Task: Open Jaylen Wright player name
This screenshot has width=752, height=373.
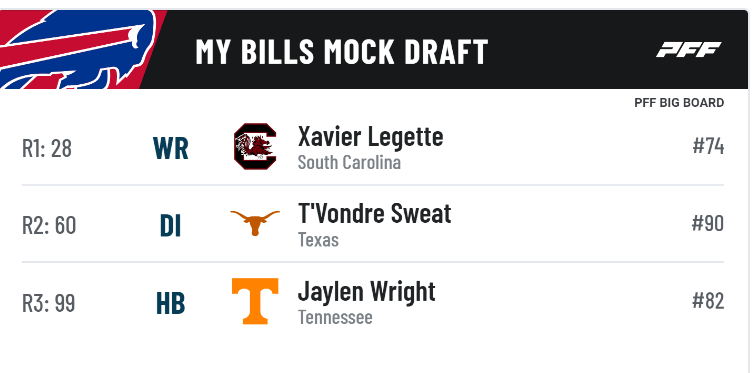Action: 366,291
